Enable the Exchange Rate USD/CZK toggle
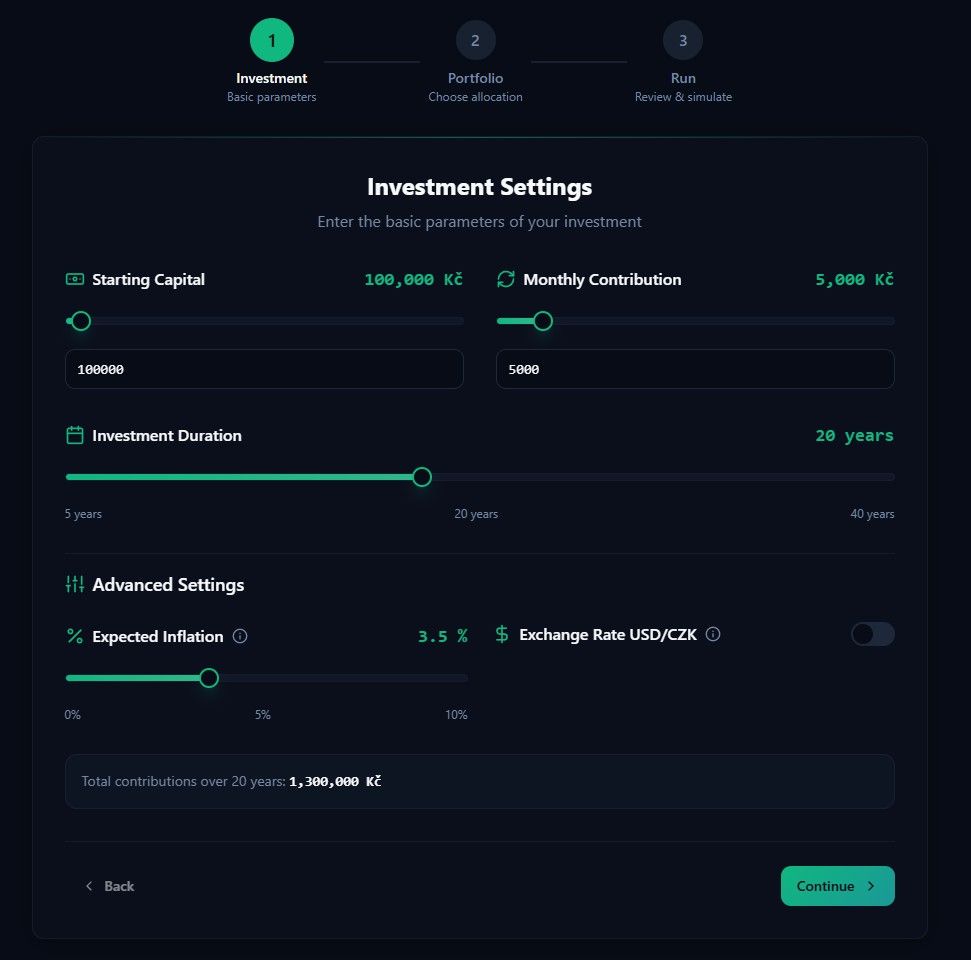Image resolution: width=971 pixels, height=960 pixels. click(x=872, y=634)
